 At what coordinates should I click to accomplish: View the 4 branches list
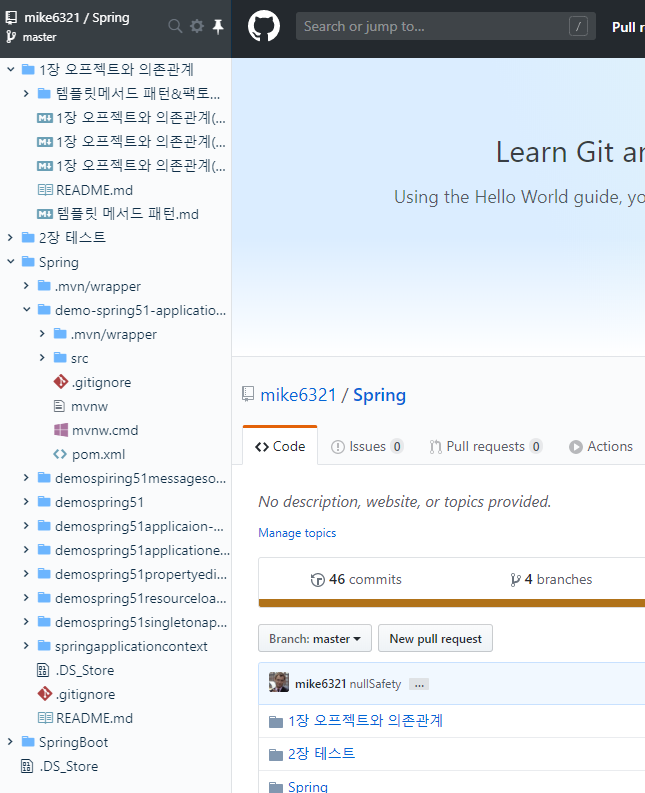click(551, 580)
